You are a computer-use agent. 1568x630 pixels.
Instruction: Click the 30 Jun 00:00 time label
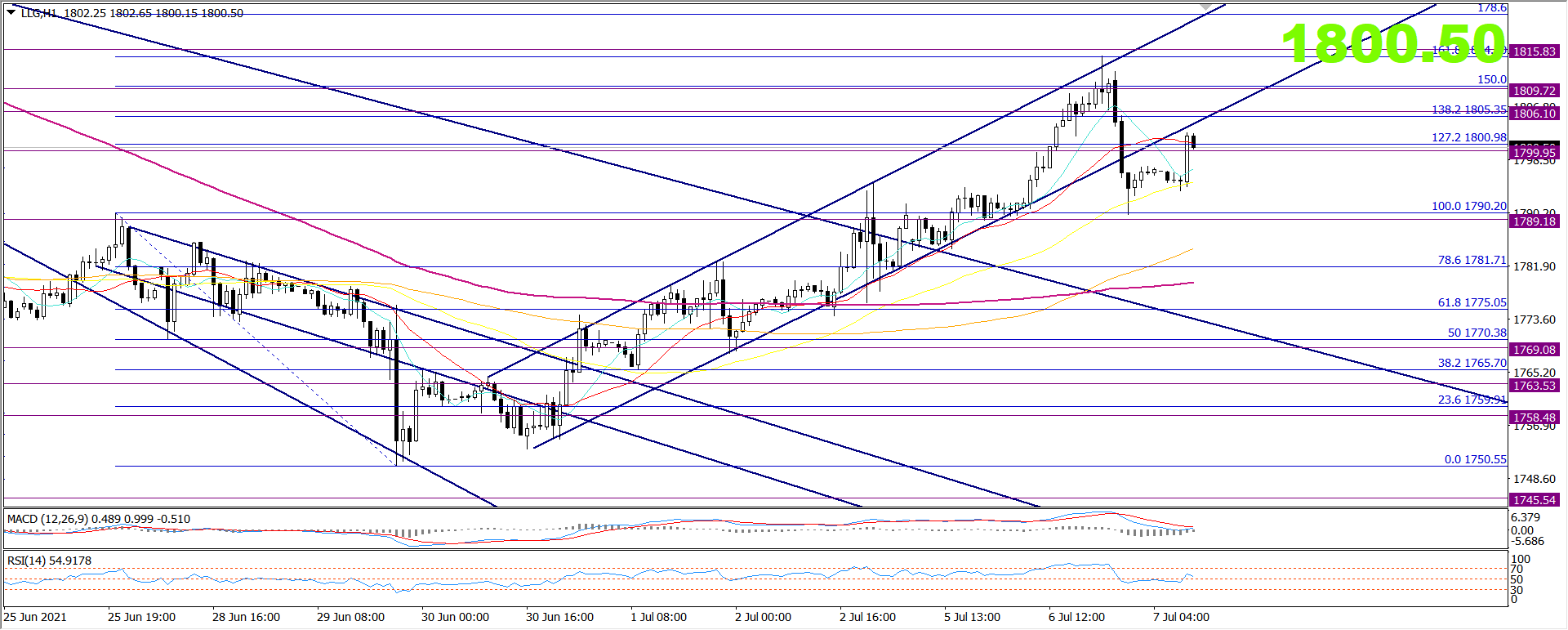(455, 617)
